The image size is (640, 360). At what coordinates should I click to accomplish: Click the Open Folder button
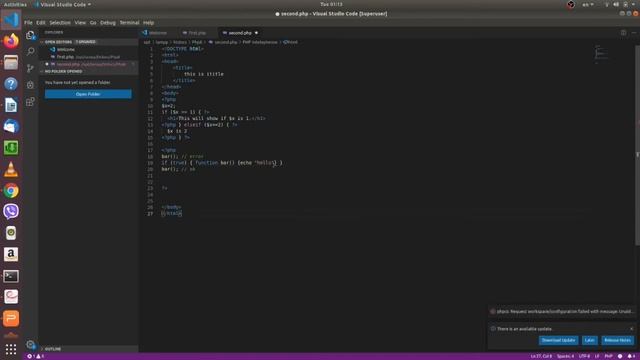(88, 94)
